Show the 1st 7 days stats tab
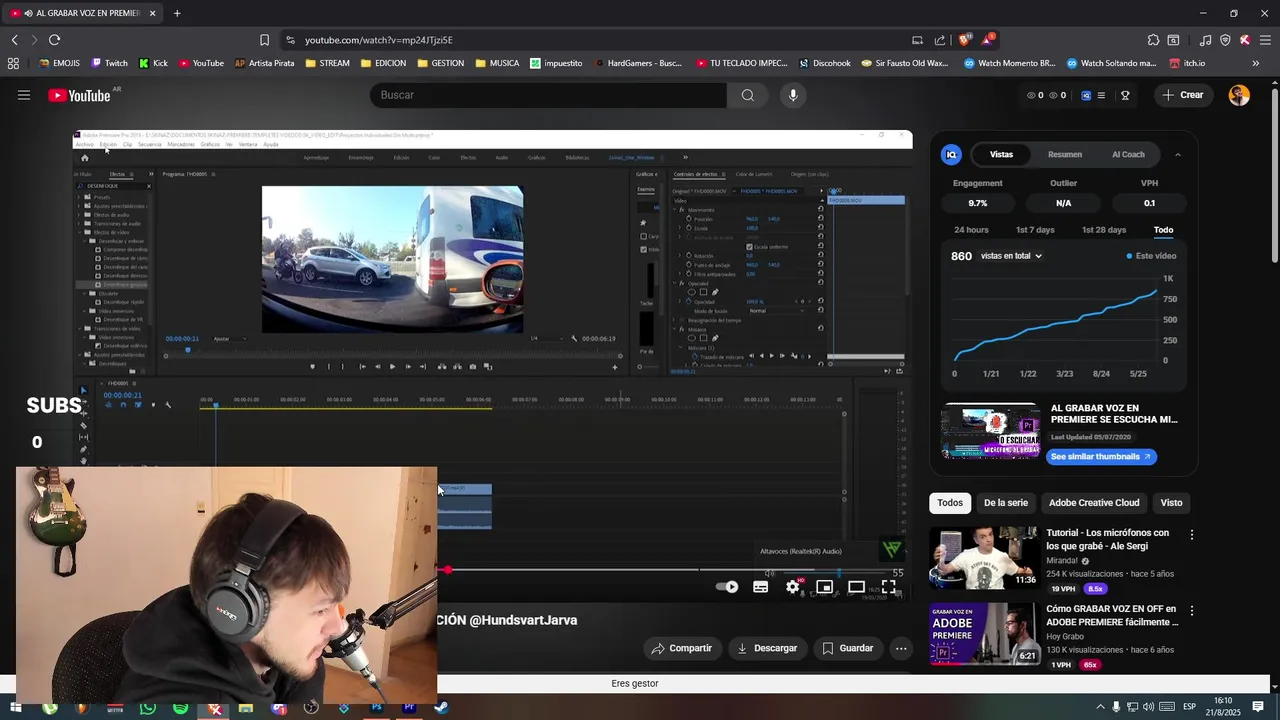 (1035, 230)
